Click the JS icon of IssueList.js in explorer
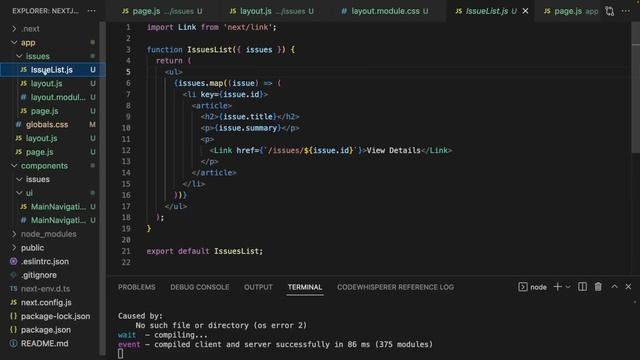This screenshot has width=640, height=360. pos(24,70)
